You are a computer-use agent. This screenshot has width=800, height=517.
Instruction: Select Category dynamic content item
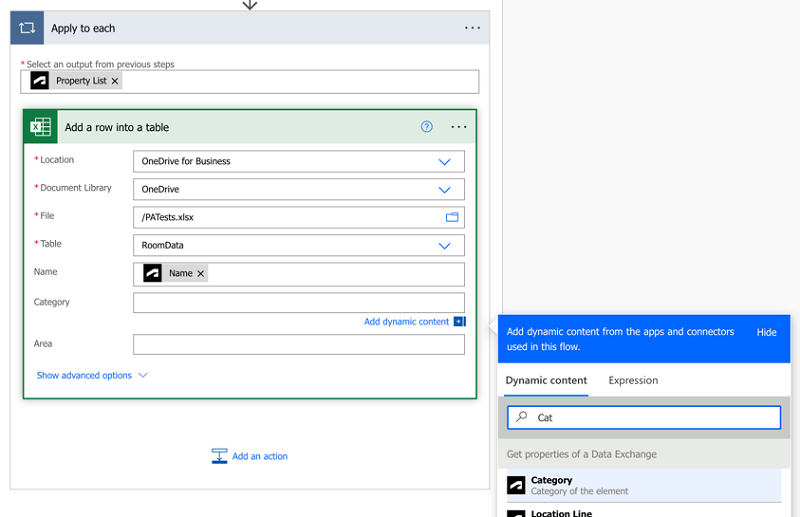pos(644,485)
